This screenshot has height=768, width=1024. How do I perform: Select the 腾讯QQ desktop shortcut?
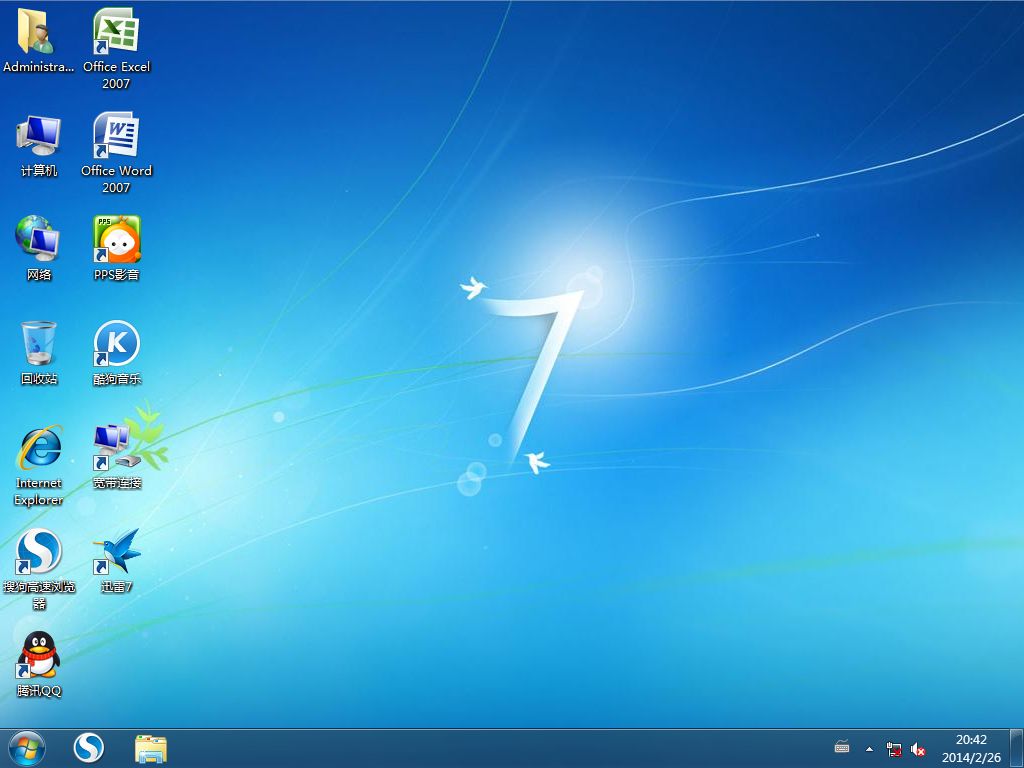click(39, 664)
